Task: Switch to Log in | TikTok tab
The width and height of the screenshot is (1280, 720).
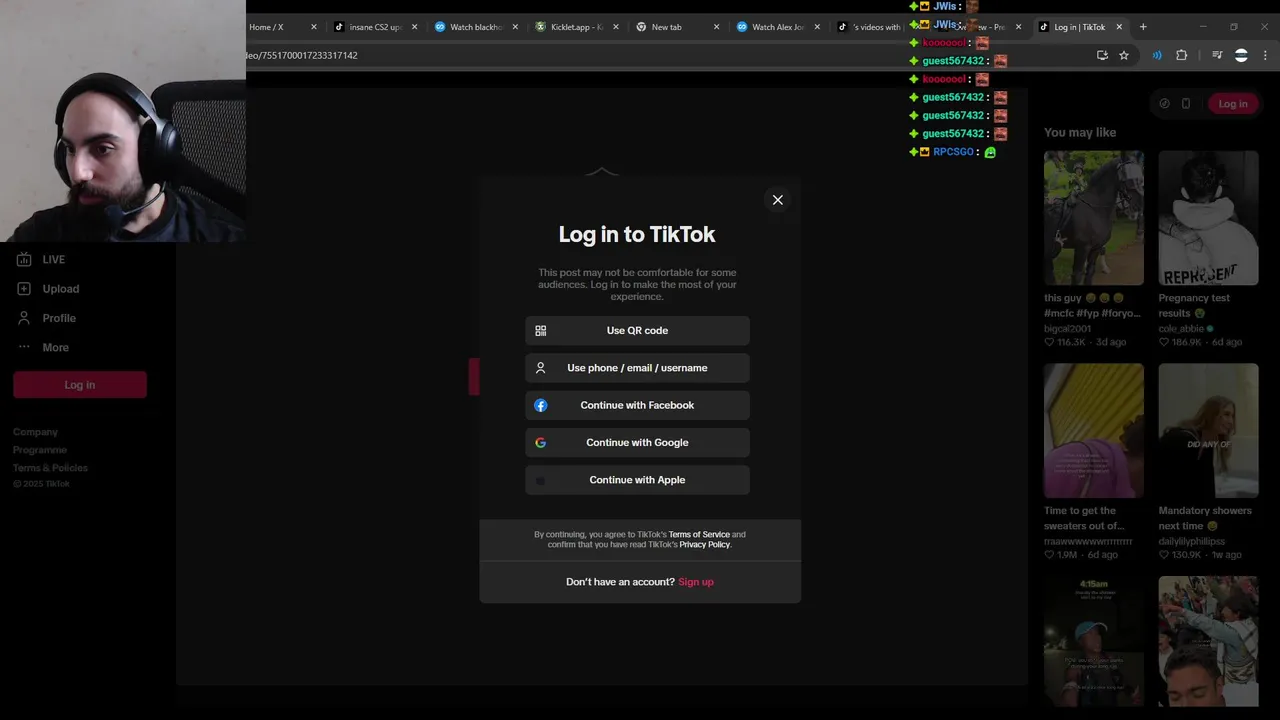Action: (1080, 27)
